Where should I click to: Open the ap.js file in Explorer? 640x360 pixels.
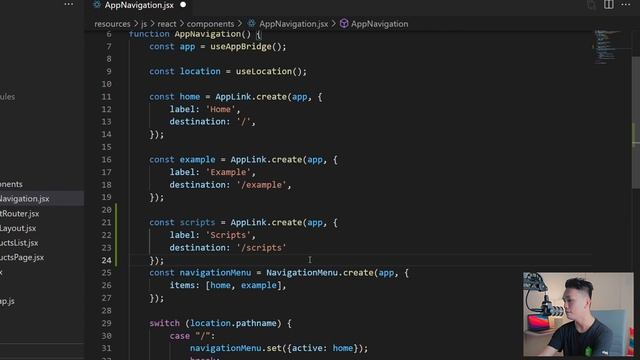pyautogui.click(x=7, y=301)
